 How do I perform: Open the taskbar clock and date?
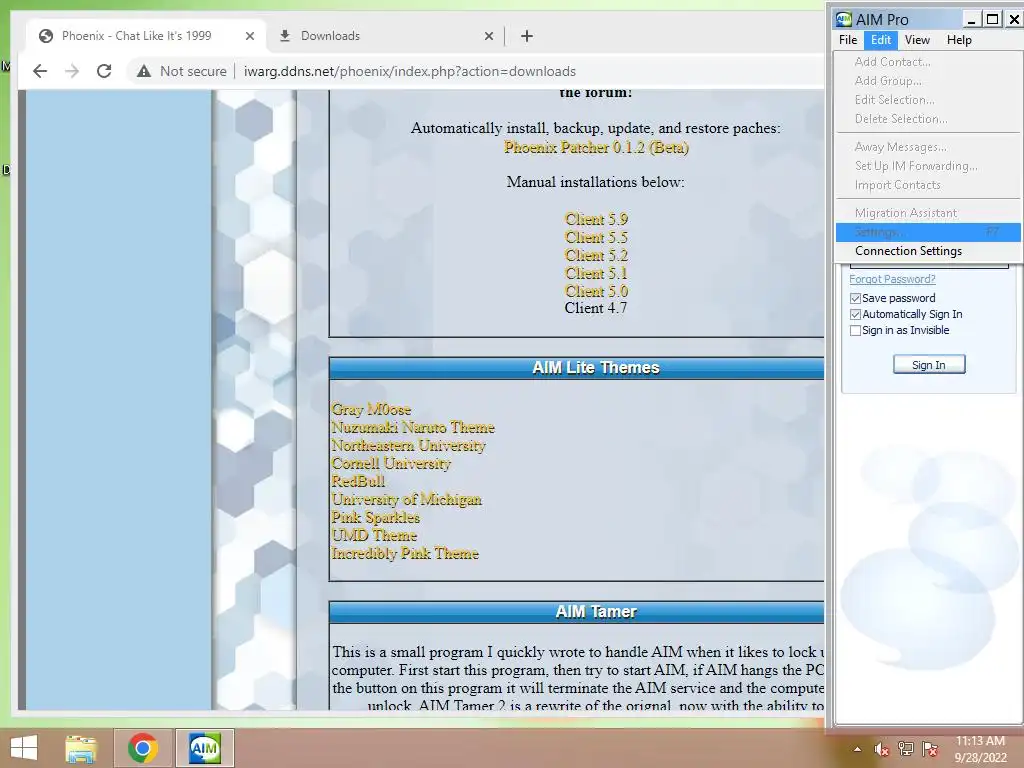click(x=980, y=749)
